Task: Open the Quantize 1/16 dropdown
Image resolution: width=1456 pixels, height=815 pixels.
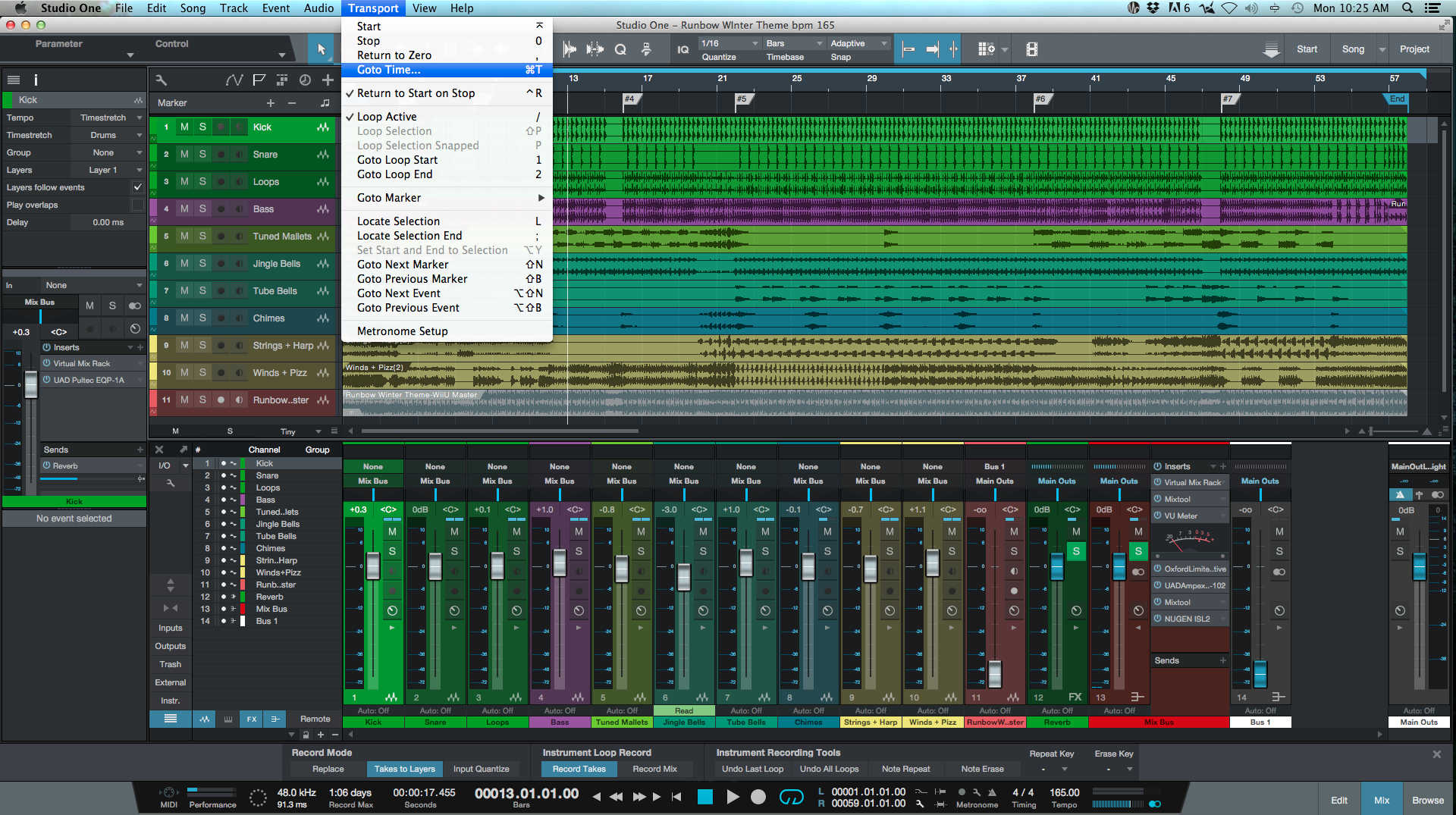Action: coord(729,43)
